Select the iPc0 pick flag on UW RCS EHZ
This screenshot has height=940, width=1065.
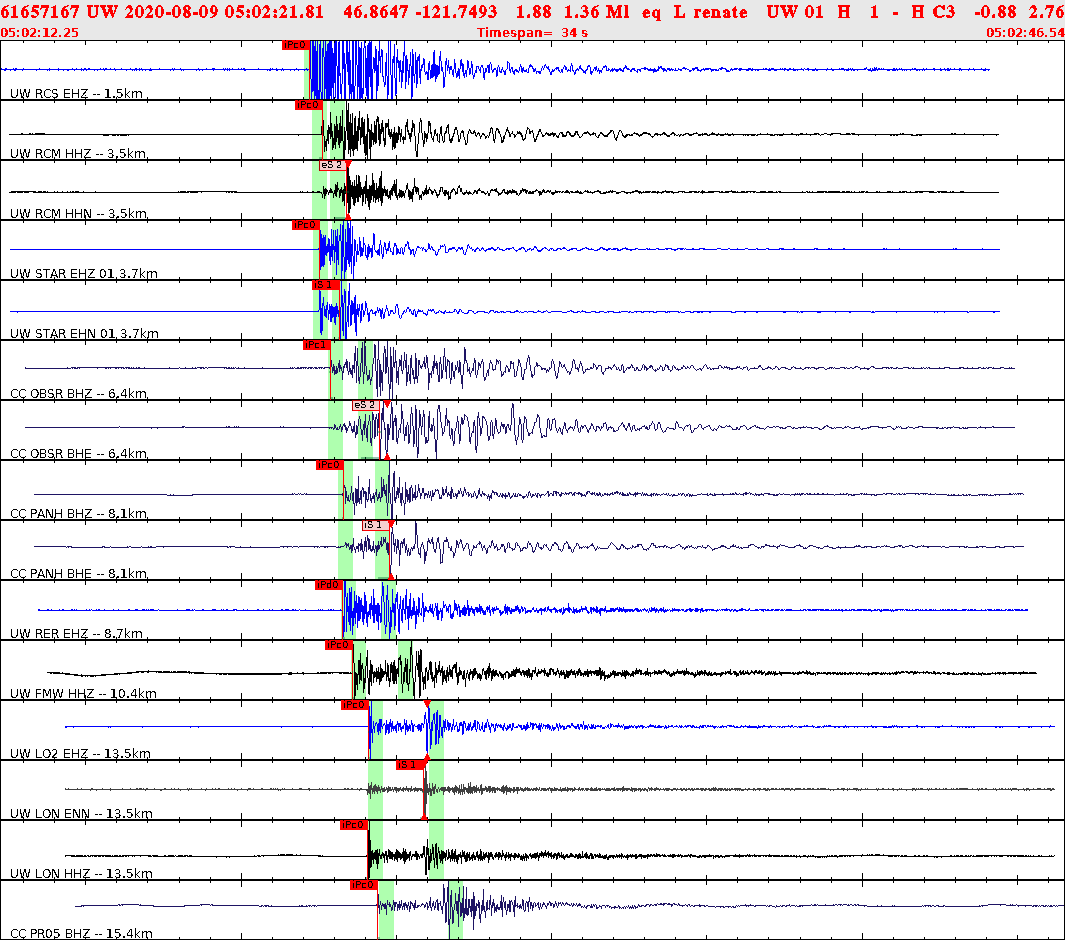click(x=294, y=45)
